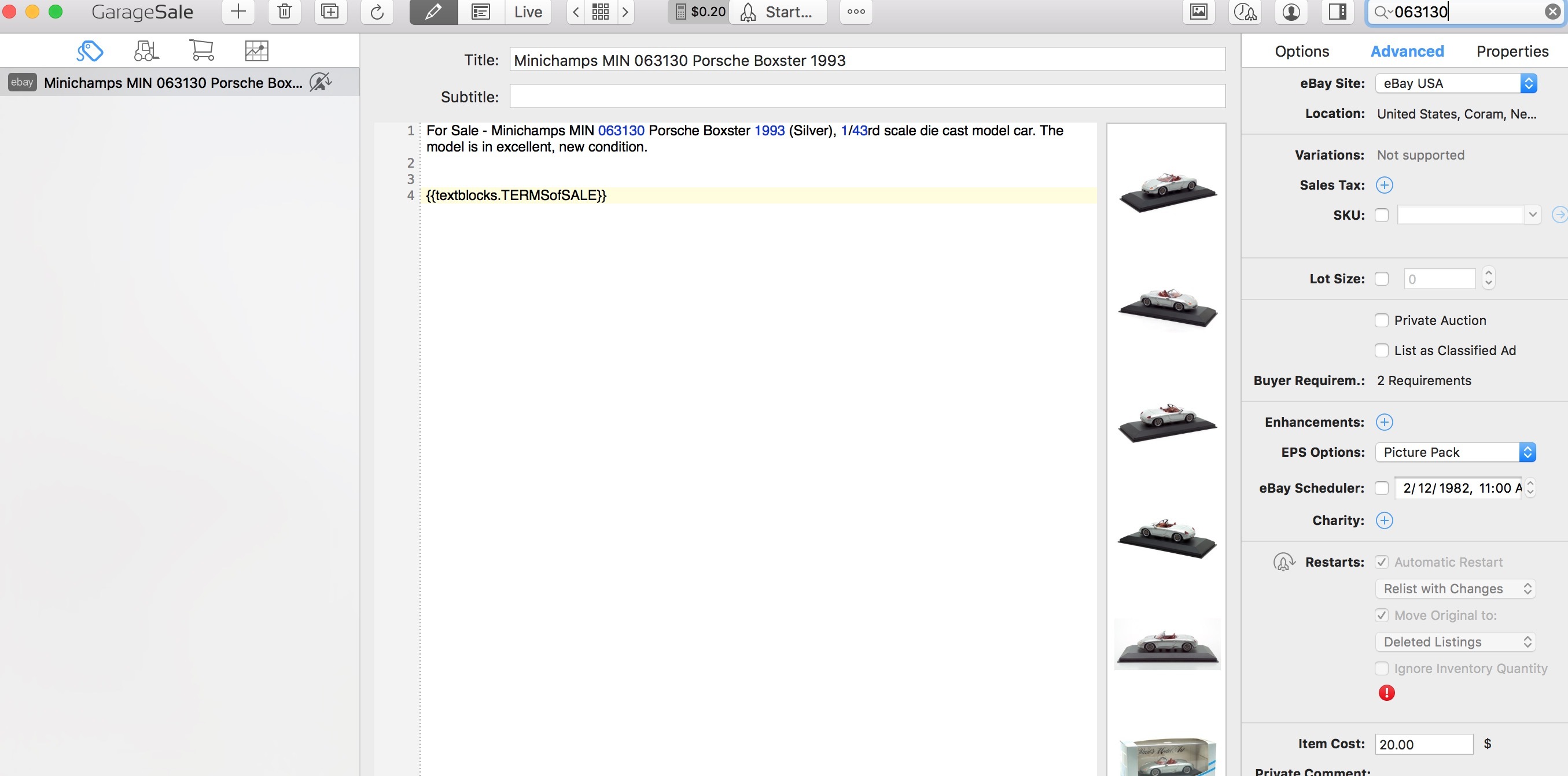Expand the SKU combo box arrow
Viewport: 1568px width, 776px height.
click(1532, 215)
